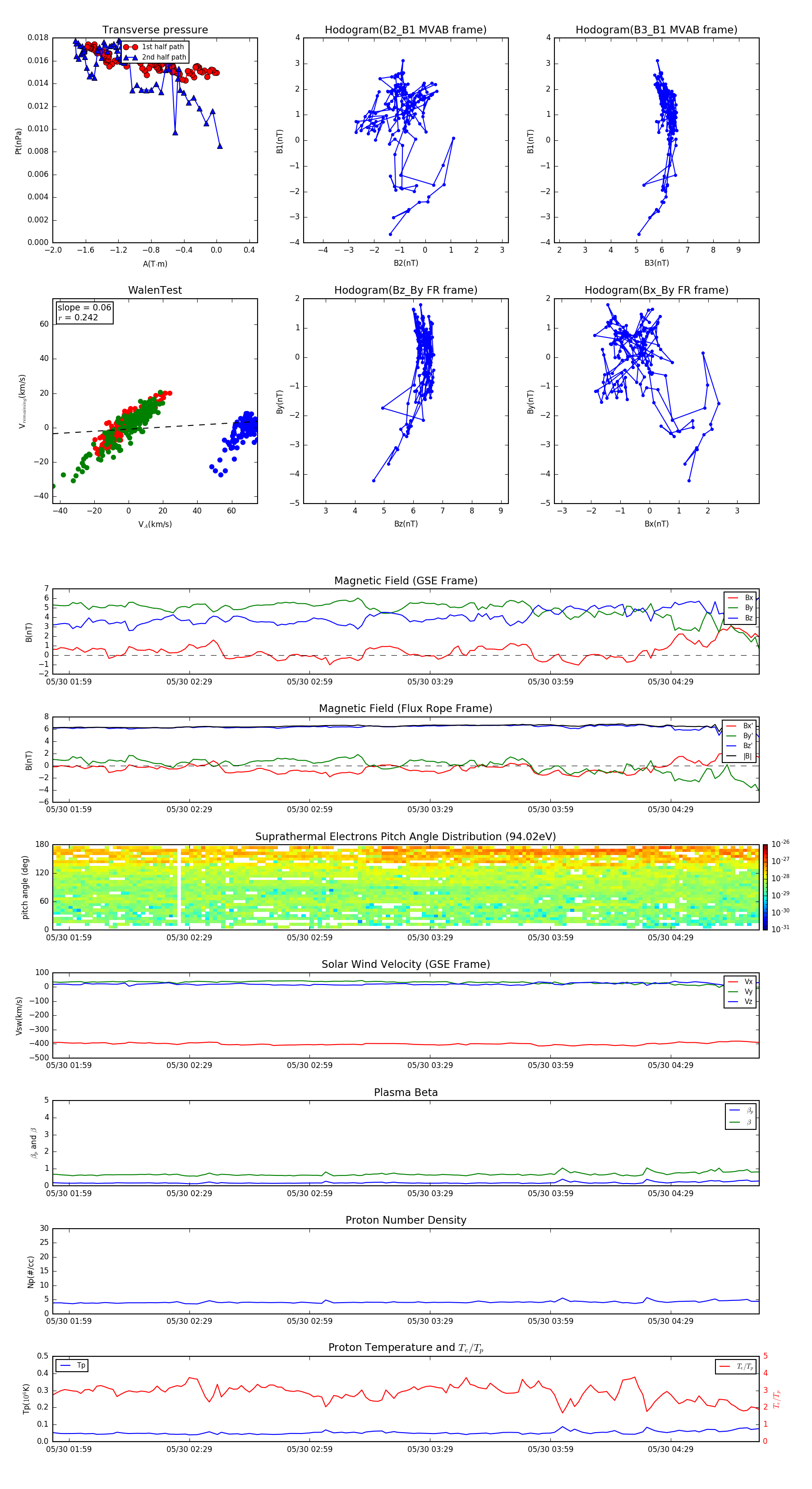Screen dimensions: 812x1489
Task: Select the Bz legend entry in GSE plot
Action: click(740, 618)
